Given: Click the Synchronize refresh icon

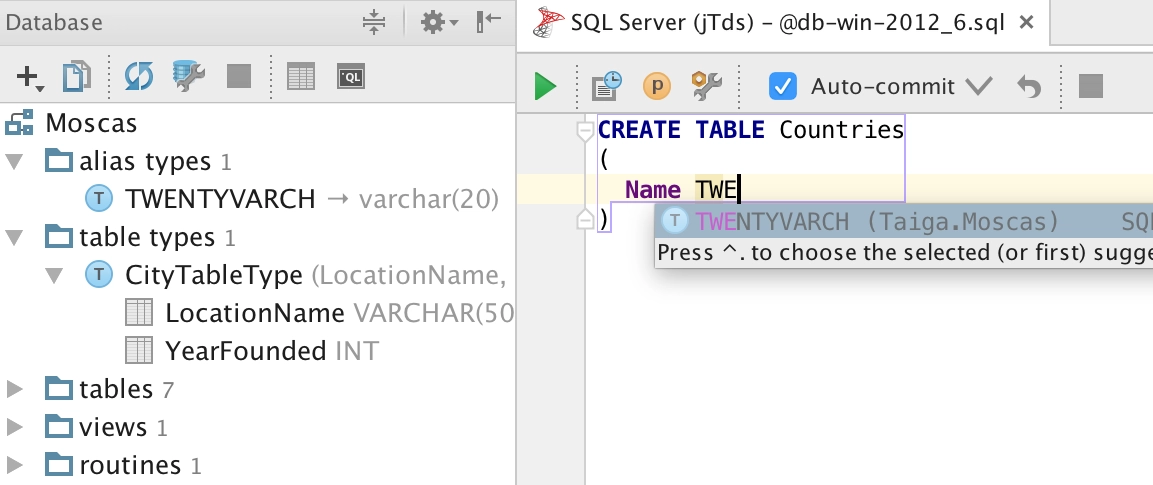Looking at the screenshot, I should [x=139, y=76].
